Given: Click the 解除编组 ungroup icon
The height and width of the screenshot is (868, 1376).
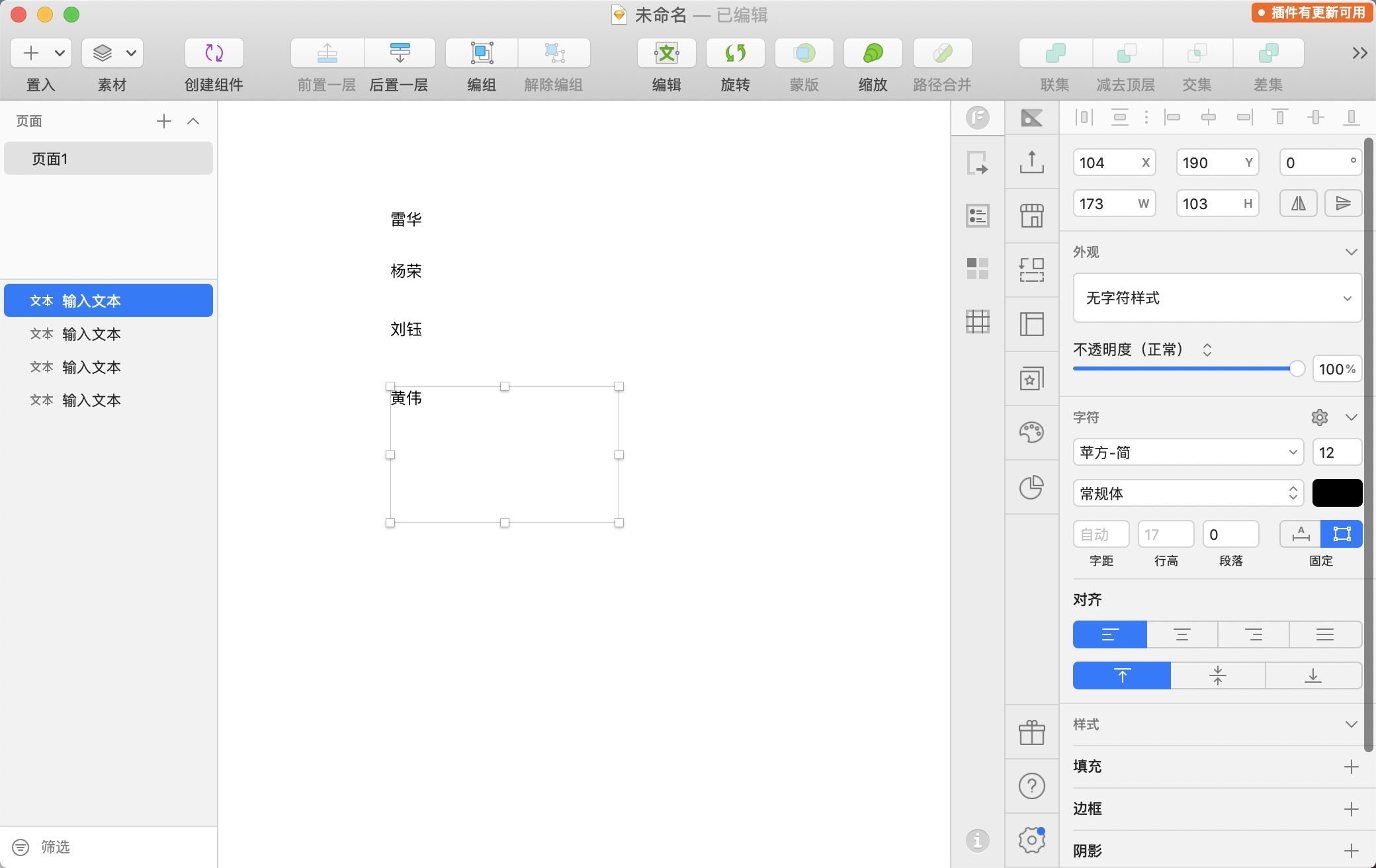Looking at the screenshot, I should (554, 53).
